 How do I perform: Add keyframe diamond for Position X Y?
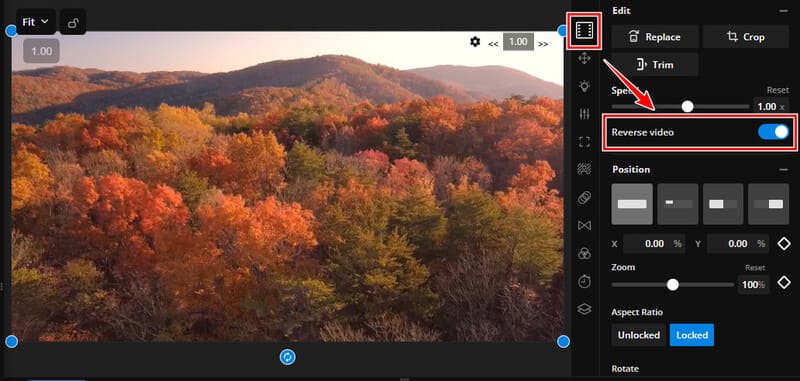(x=784, y=244)
